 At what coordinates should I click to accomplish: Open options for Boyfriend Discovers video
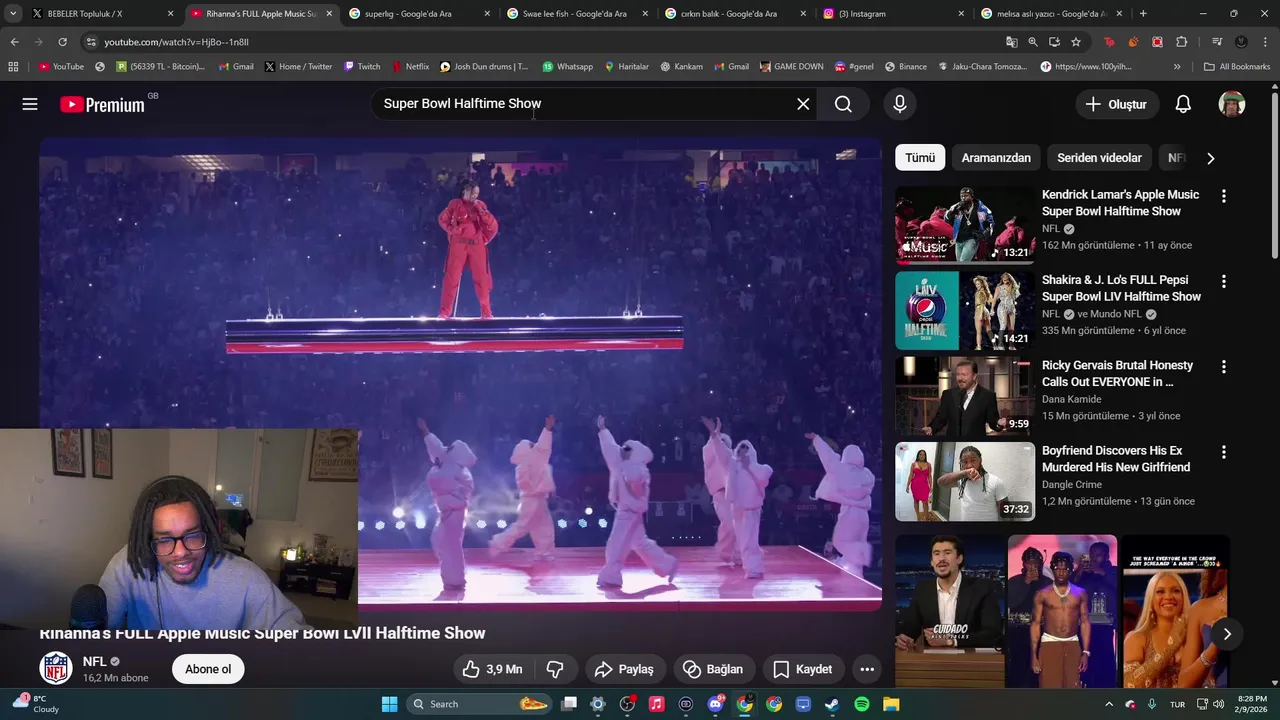click(1223, 452)
